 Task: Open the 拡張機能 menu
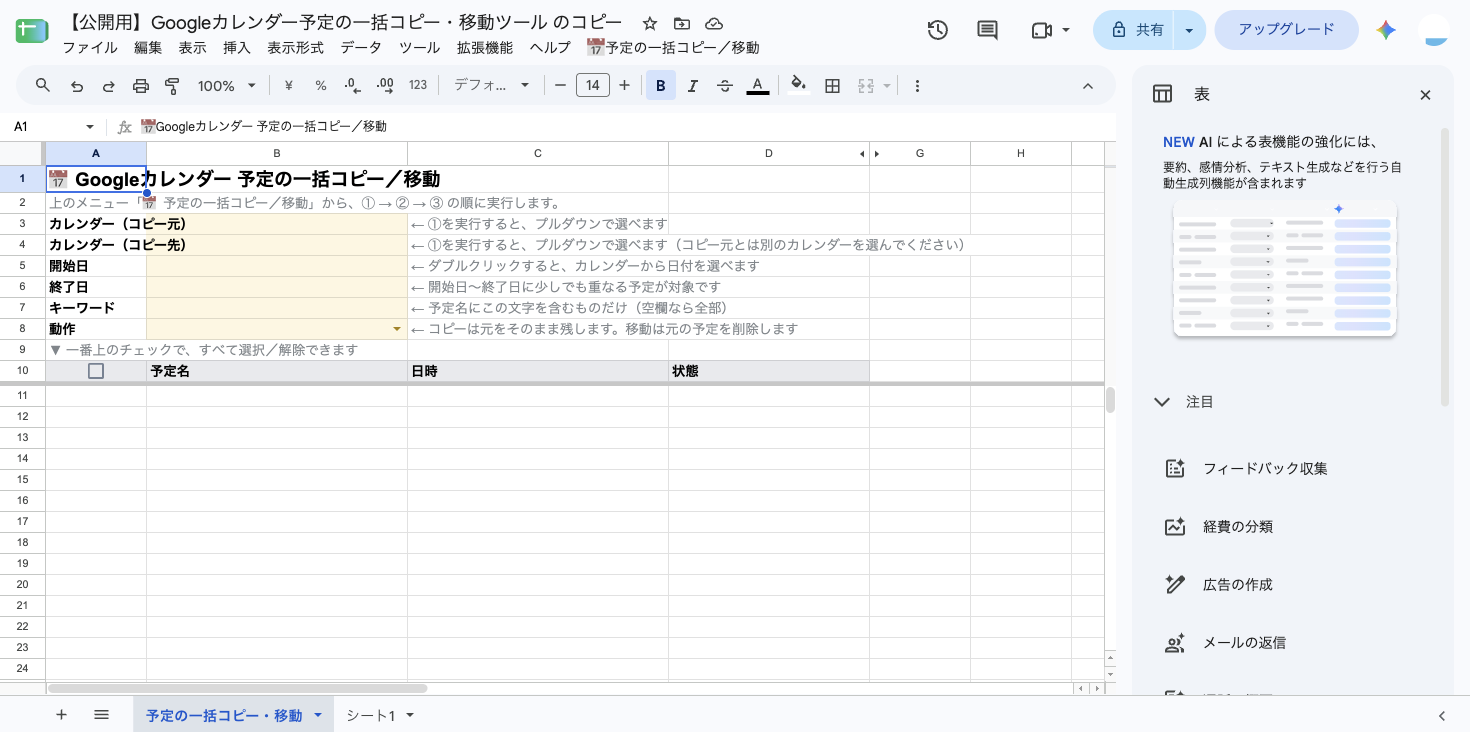coord(485,48)
